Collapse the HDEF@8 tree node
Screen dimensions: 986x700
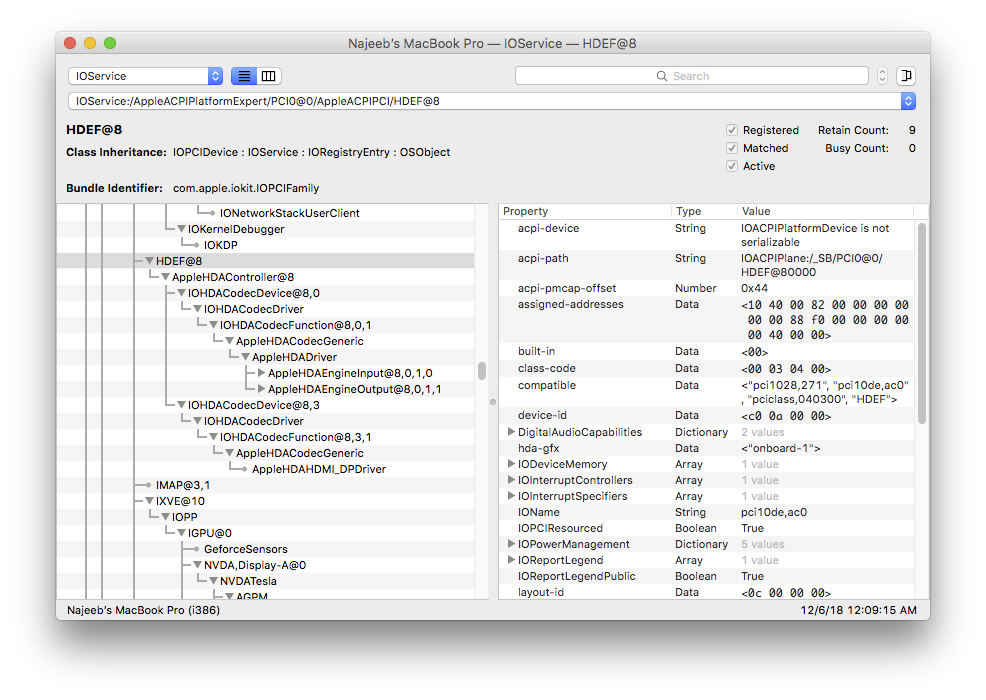pyautogui.click(x=150, y=260)
